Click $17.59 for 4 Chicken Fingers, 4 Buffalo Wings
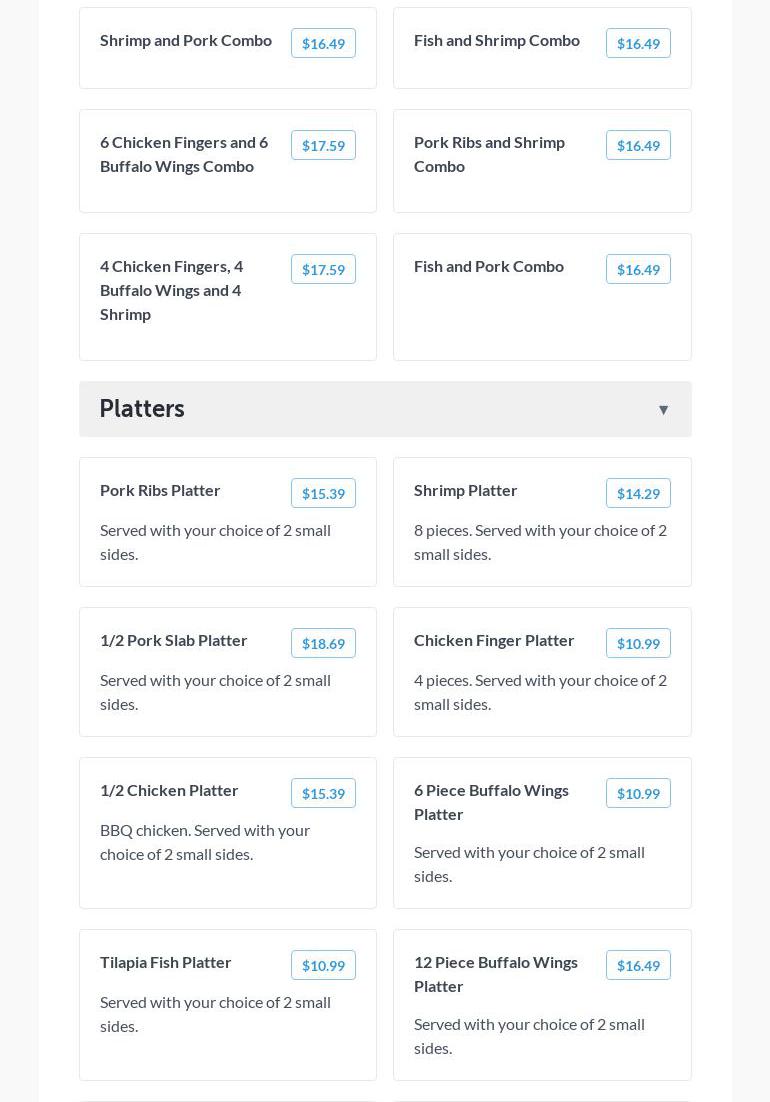 323,269
